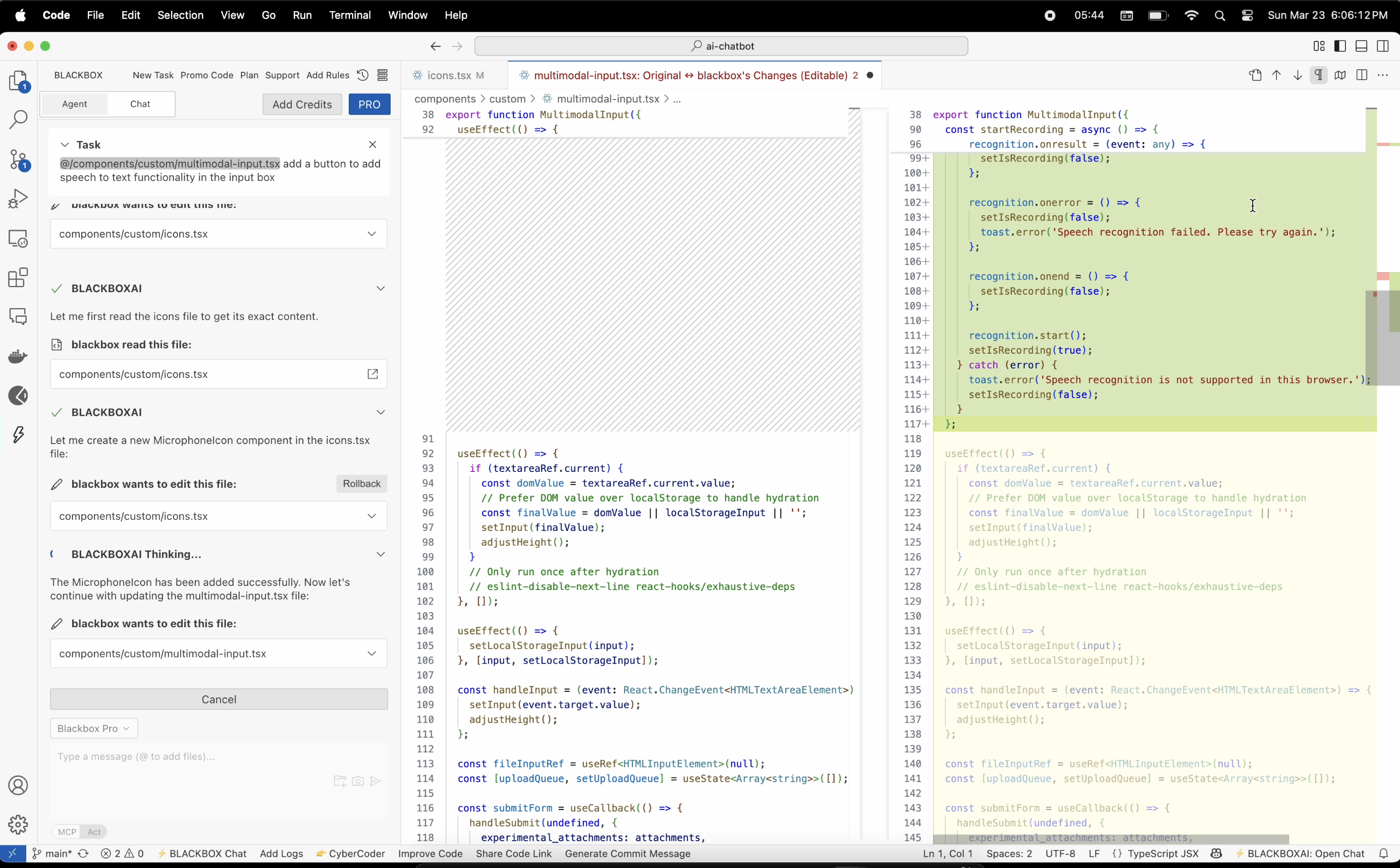Expand the components/custom/multimodal-input.tsx file dropdown

[x=371, y=654]
